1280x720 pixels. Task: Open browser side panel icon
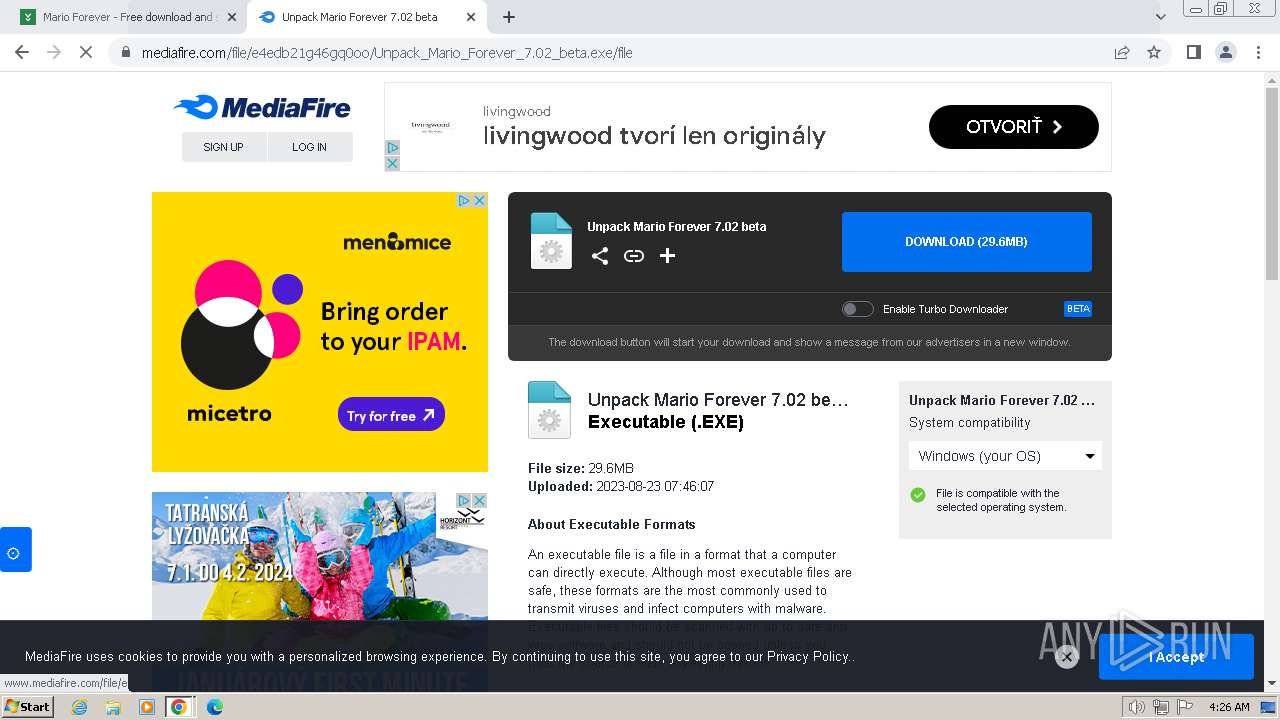[1193, 52]
